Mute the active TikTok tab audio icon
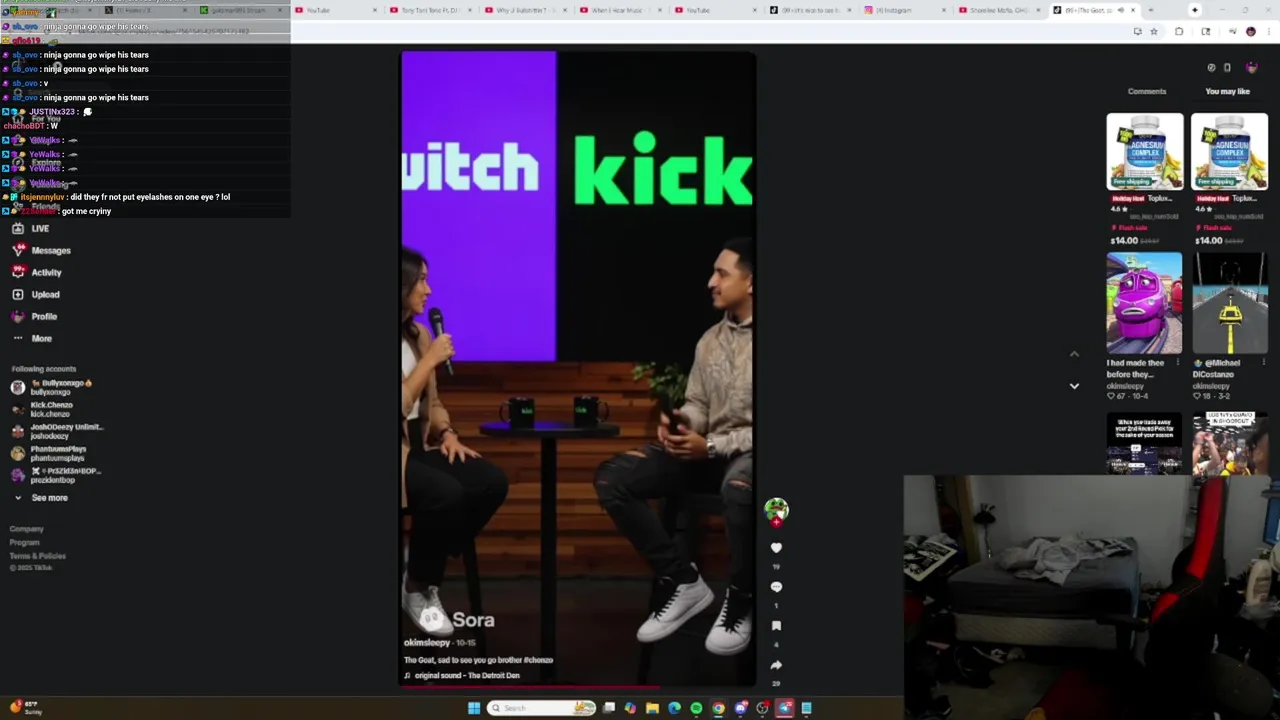The width and height of the screenshot is (1280, 720). click(x=1120, y=10)
